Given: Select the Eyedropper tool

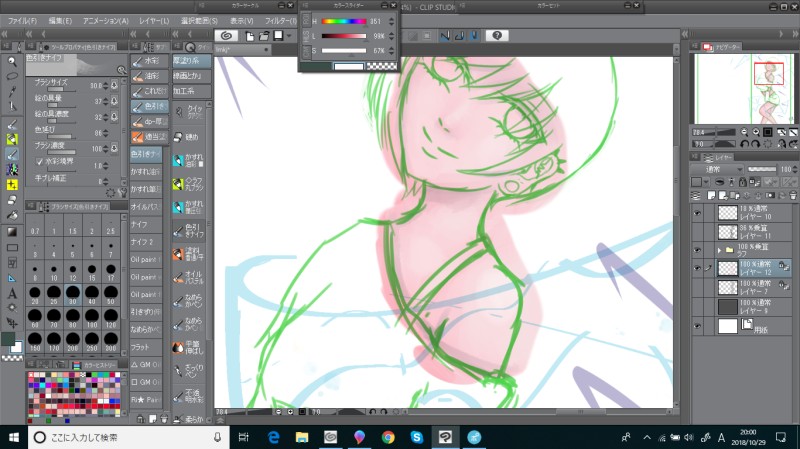Looking at the screenshot, I should coord(12,91).
